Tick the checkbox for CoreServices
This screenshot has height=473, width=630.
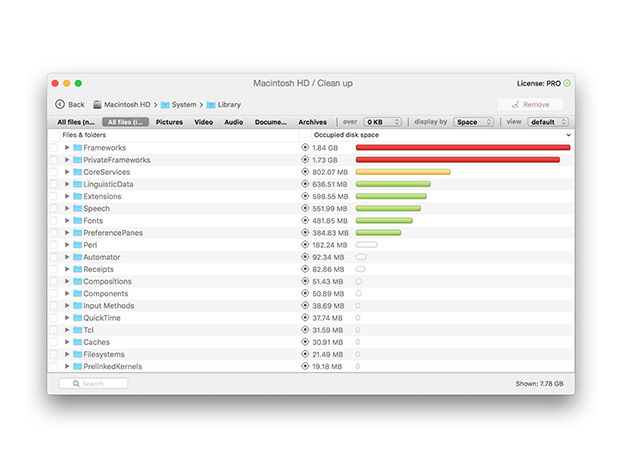coord(53,172)
